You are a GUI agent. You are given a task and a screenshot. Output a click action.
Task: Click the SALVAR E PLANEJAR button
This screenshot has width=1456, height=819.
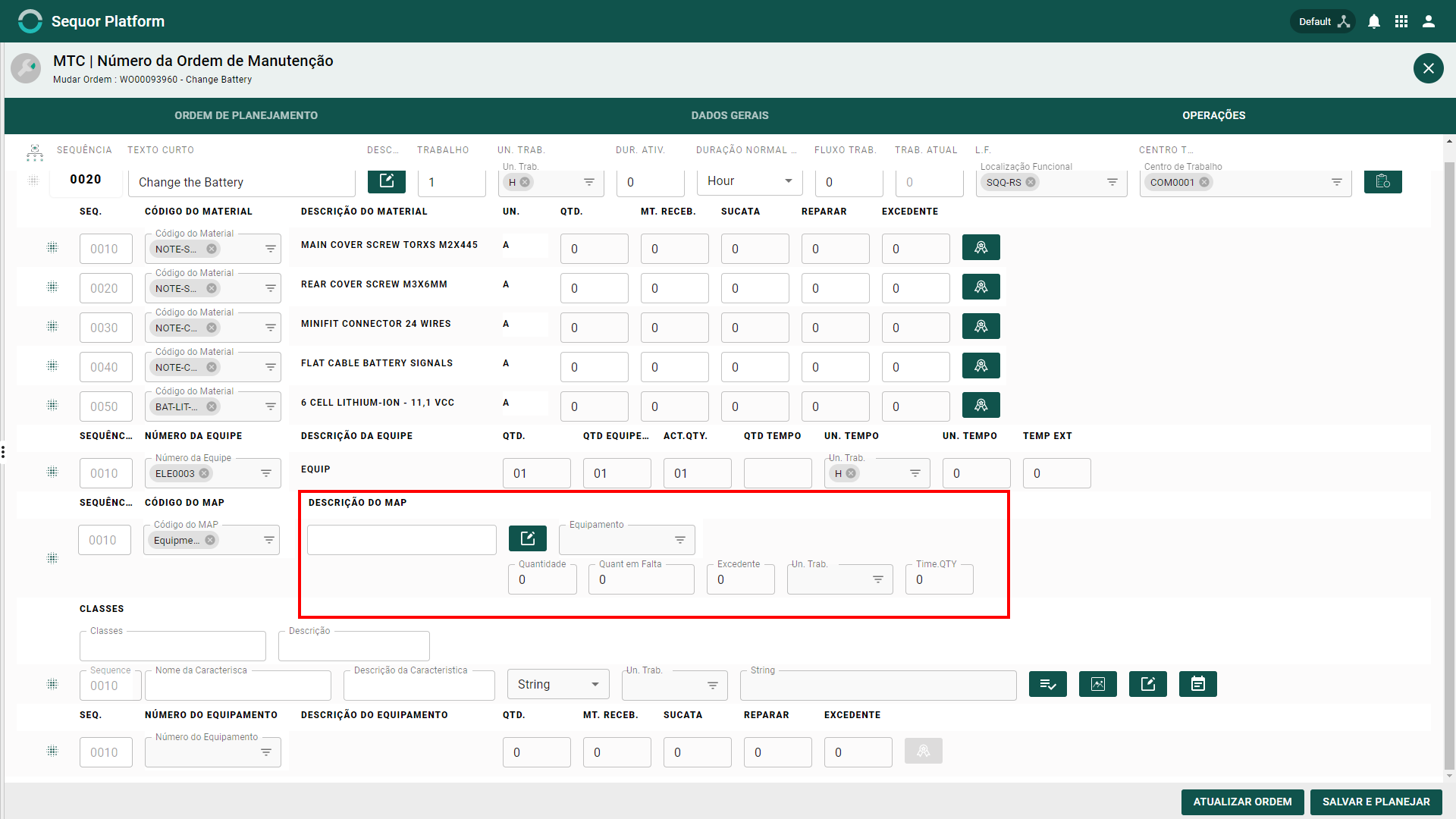coord(1376,802)
